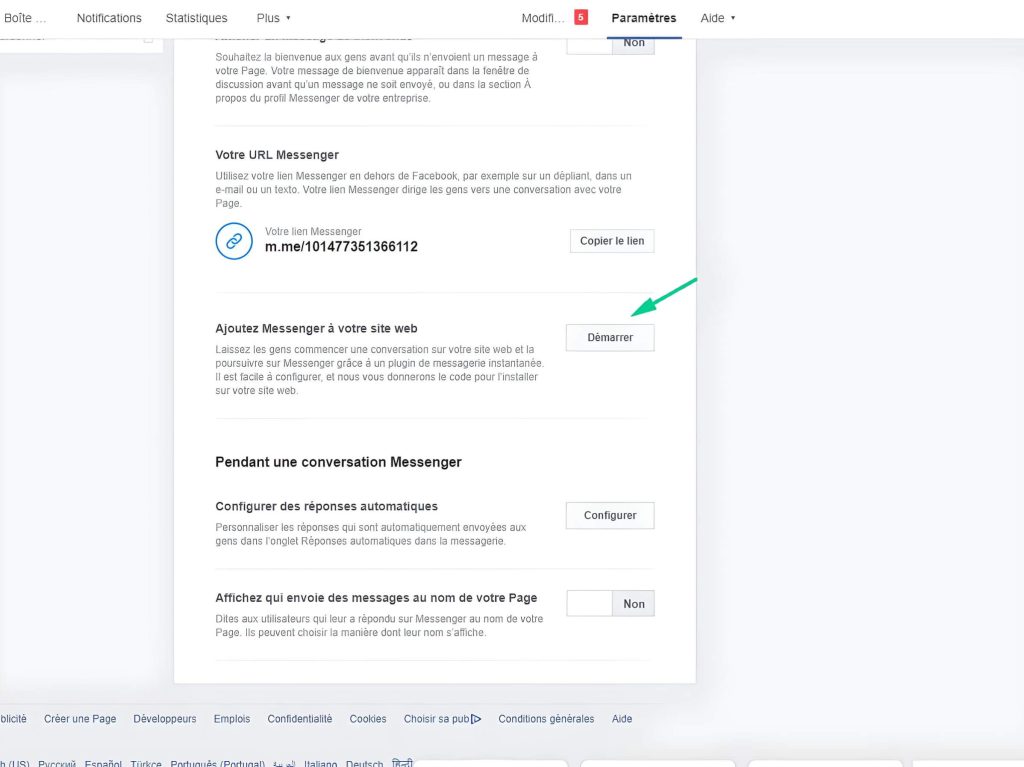
Task: Open the Conditions générales link
Action: pyautogui.click(x=546, y=718)
